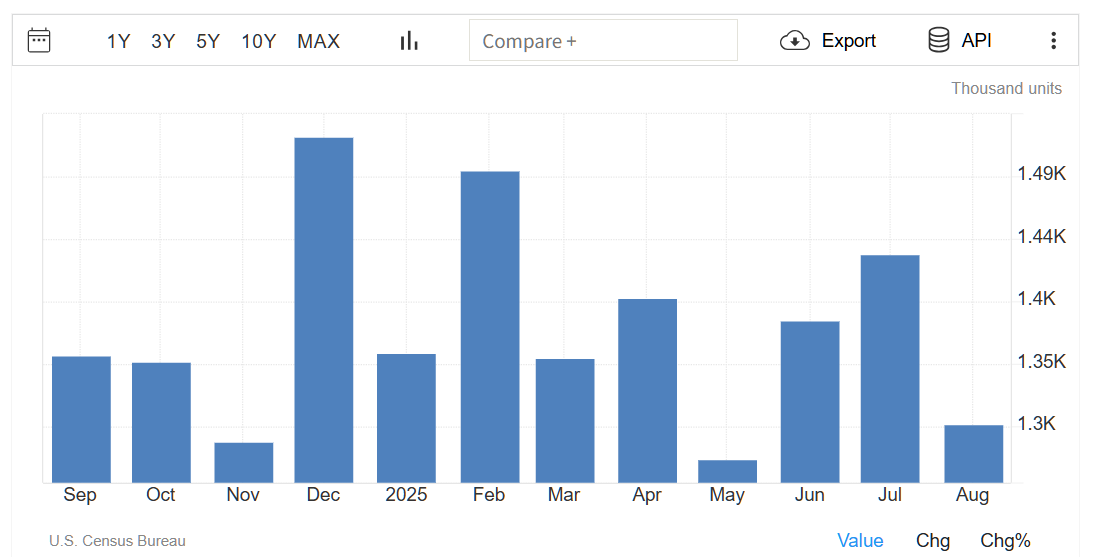
Task: Select the Value display mode
Action: tap(860, 541)
